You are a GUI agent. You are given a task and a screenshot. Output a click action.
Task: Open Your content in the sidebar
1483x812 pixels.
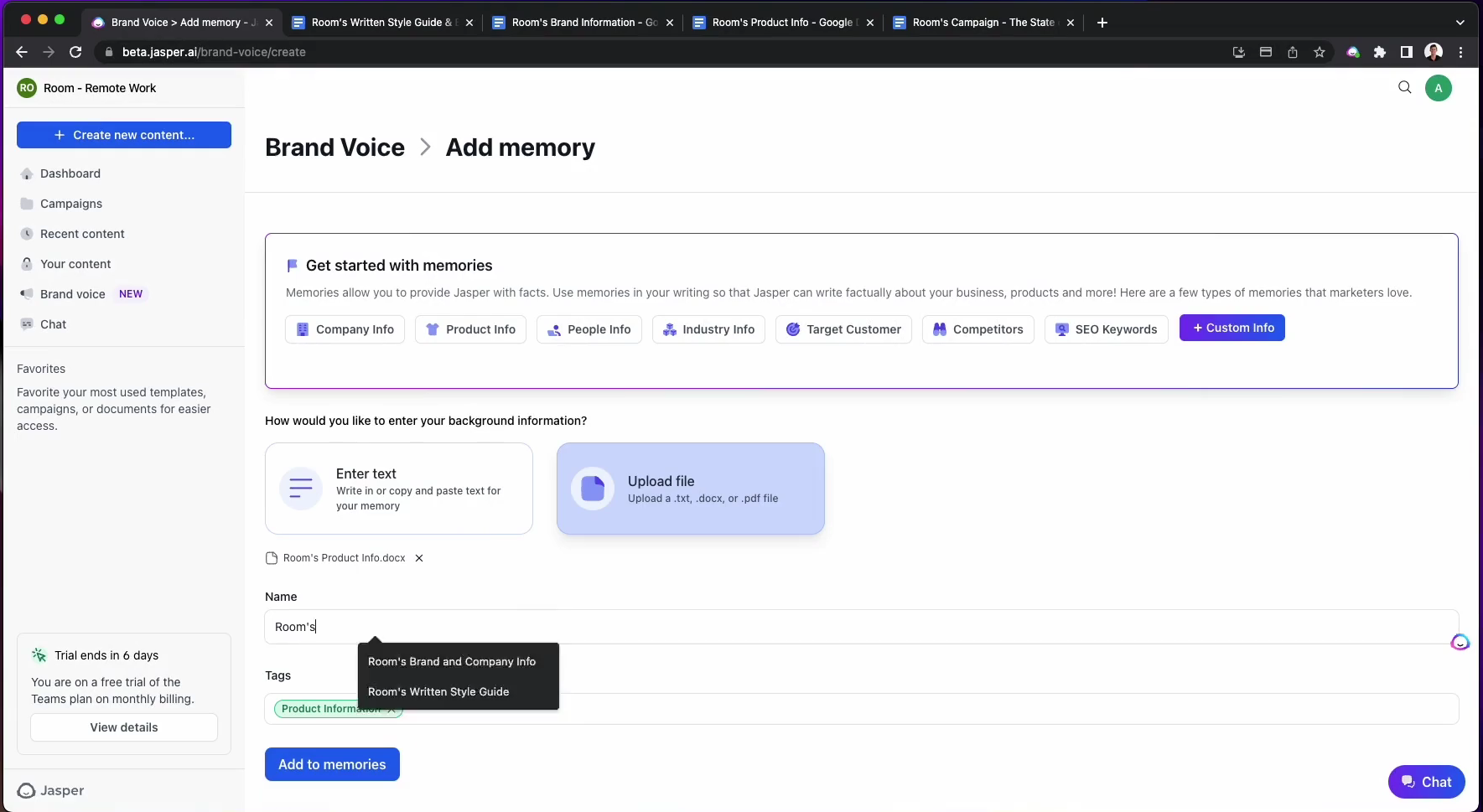pos(75,264)
